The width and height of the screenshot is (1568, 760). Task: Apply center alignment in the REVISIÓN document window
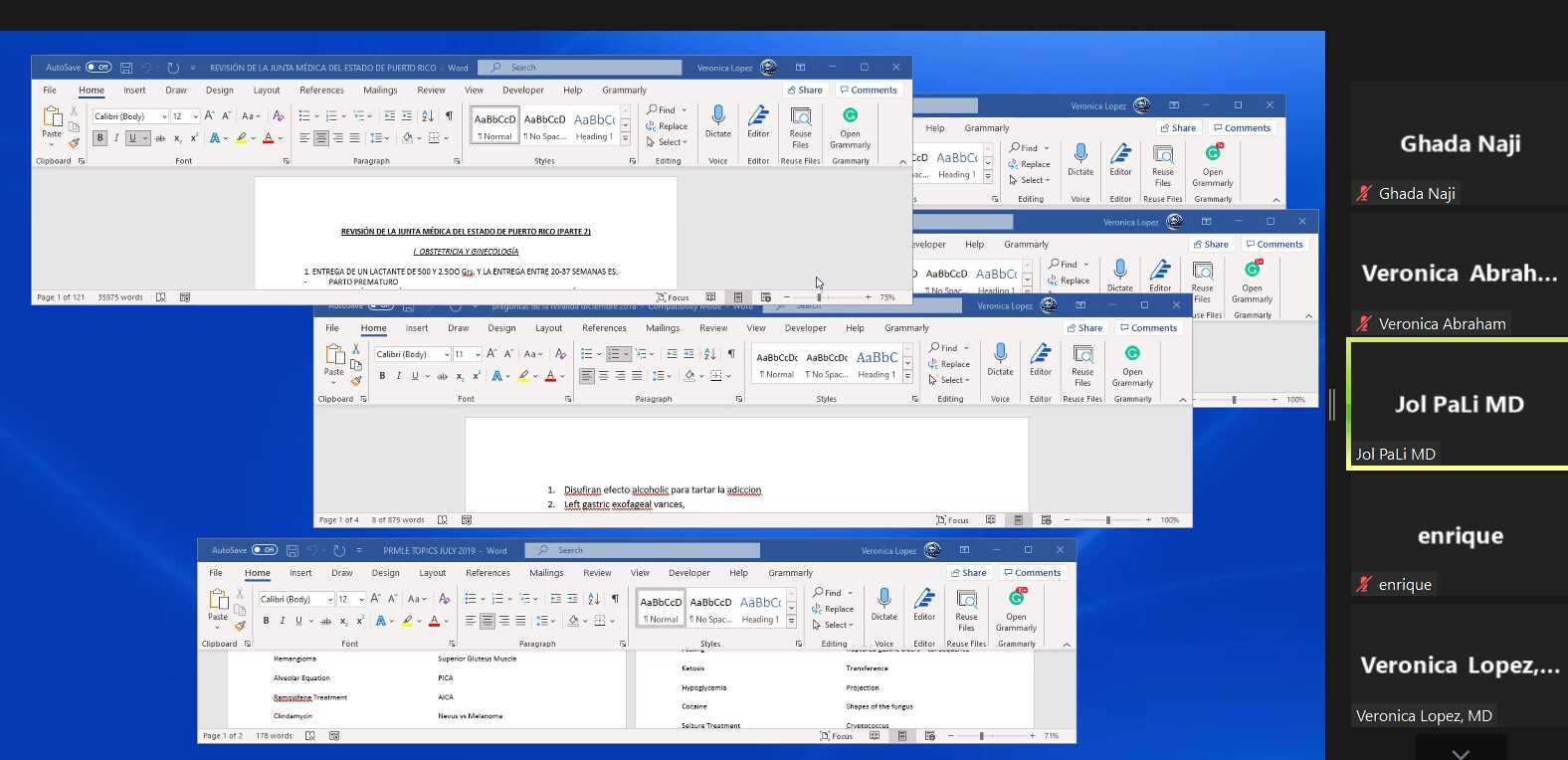click(321, 138)
